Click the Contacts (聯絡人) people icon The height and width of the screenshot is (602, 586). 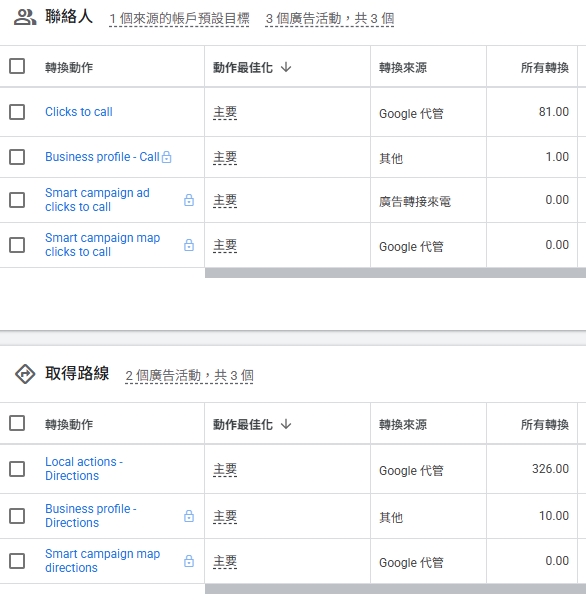click(25, 17)
